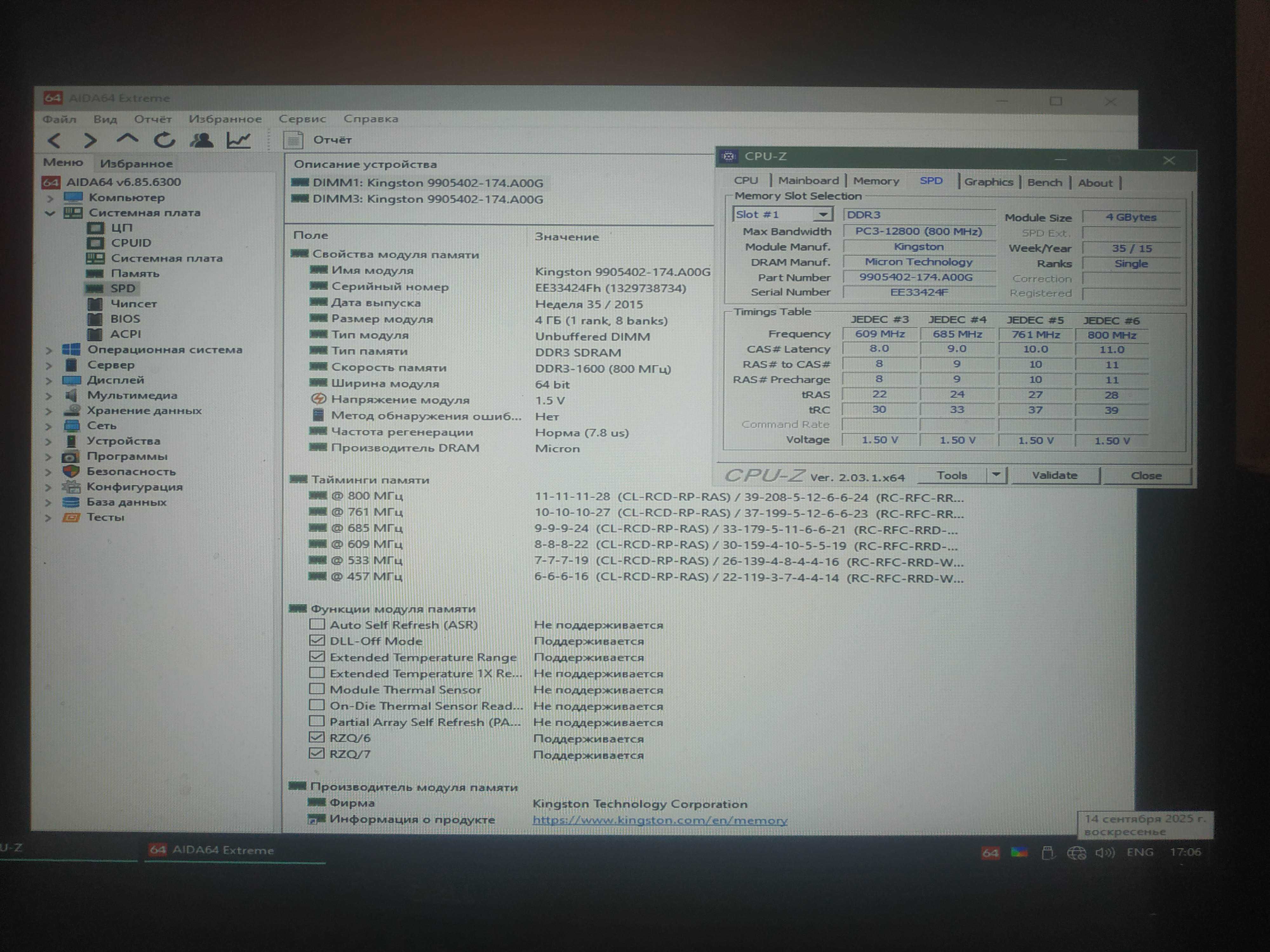Open the Tools dropdown arrow in CPU-Z
Image resolution: width=1270 pixels, height=952 pixels.
[x=996, y=474]
